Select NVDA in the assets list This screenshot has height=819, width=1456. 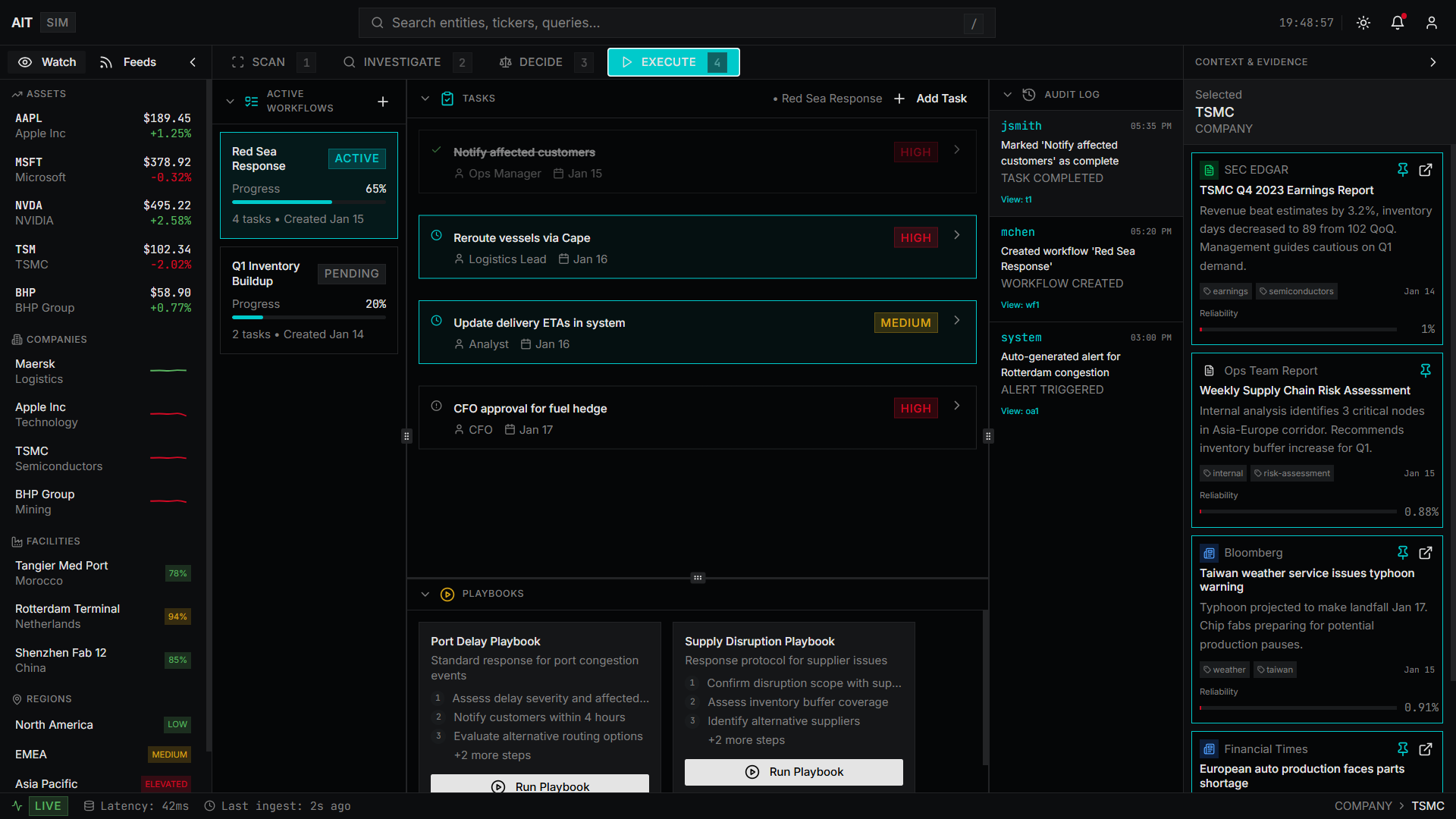click(103, 213)
